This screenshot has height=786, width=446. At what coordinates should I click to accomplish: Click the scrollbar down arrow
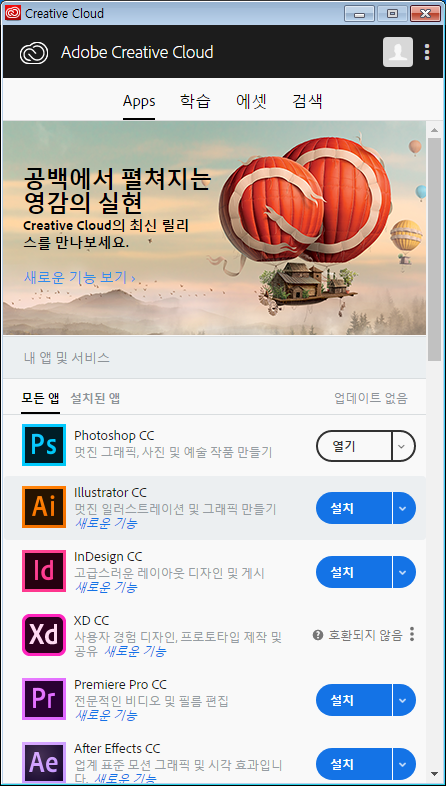tap(435, 773)
